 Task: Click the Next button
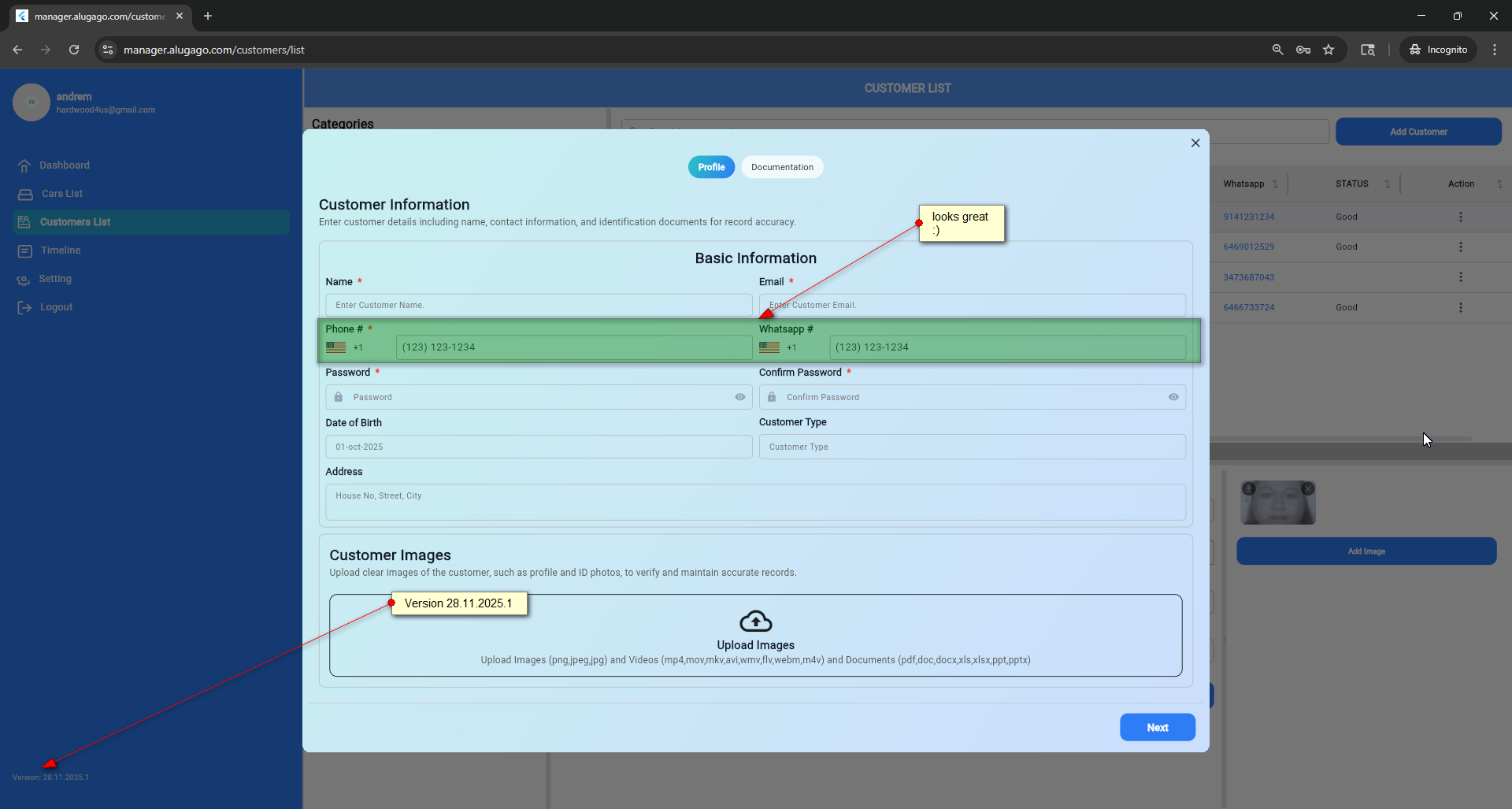coord(1157,727)
